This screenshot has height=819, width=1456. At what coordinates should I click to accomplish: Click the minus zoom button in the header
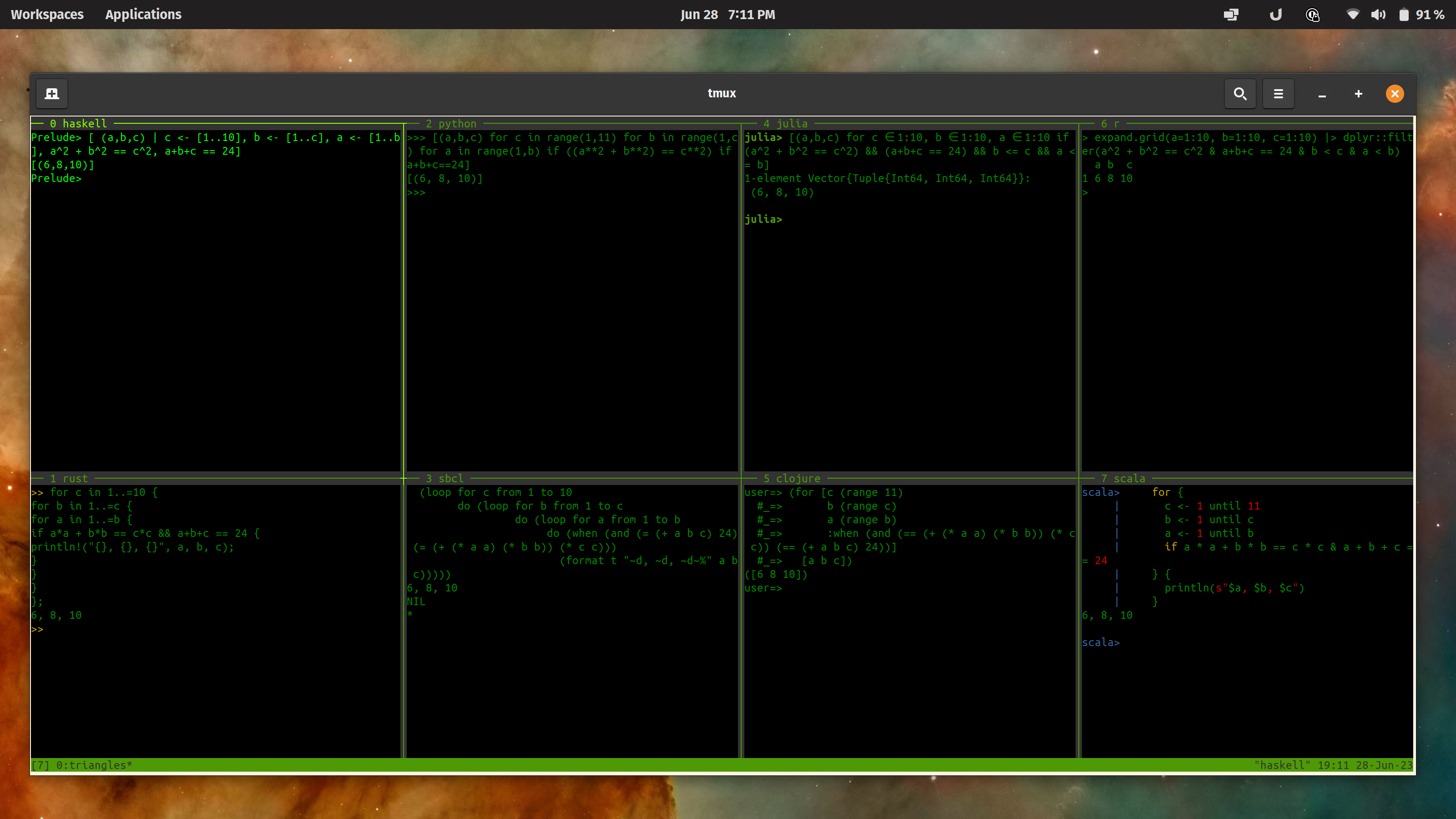1322,95
